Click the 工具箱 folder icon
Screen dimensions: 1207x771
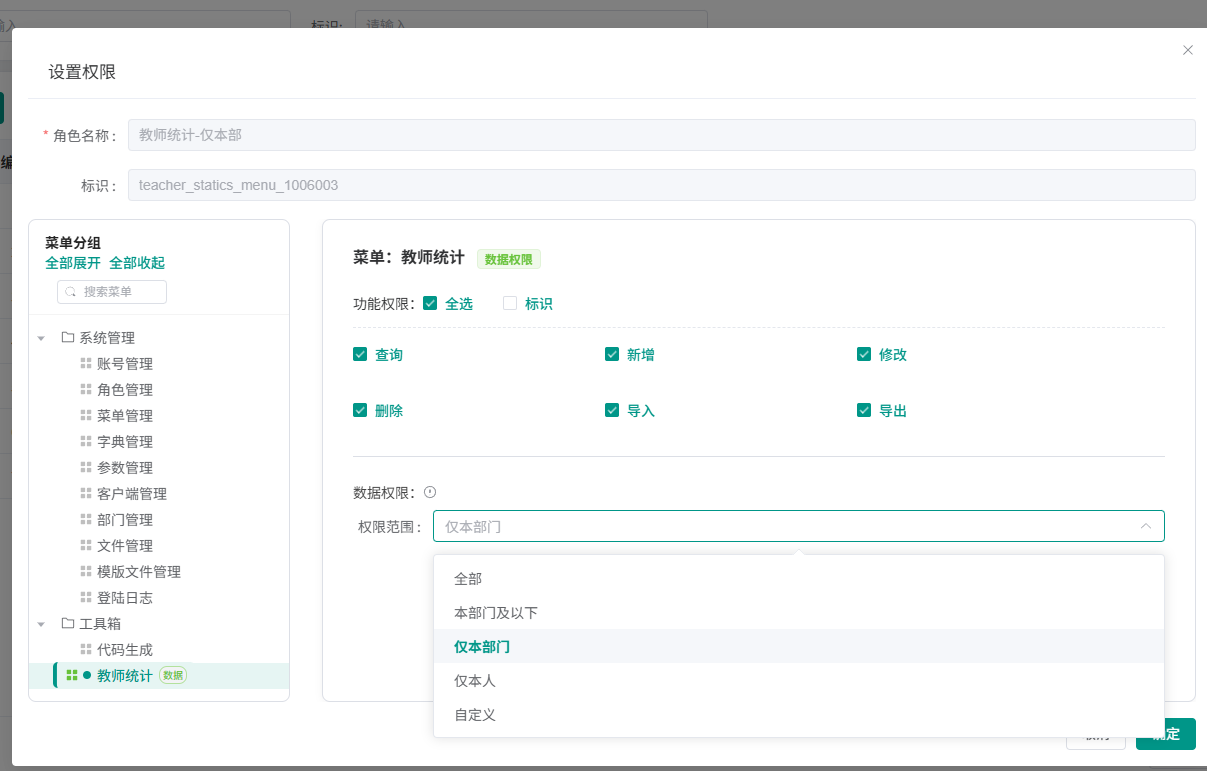[68, 624]
